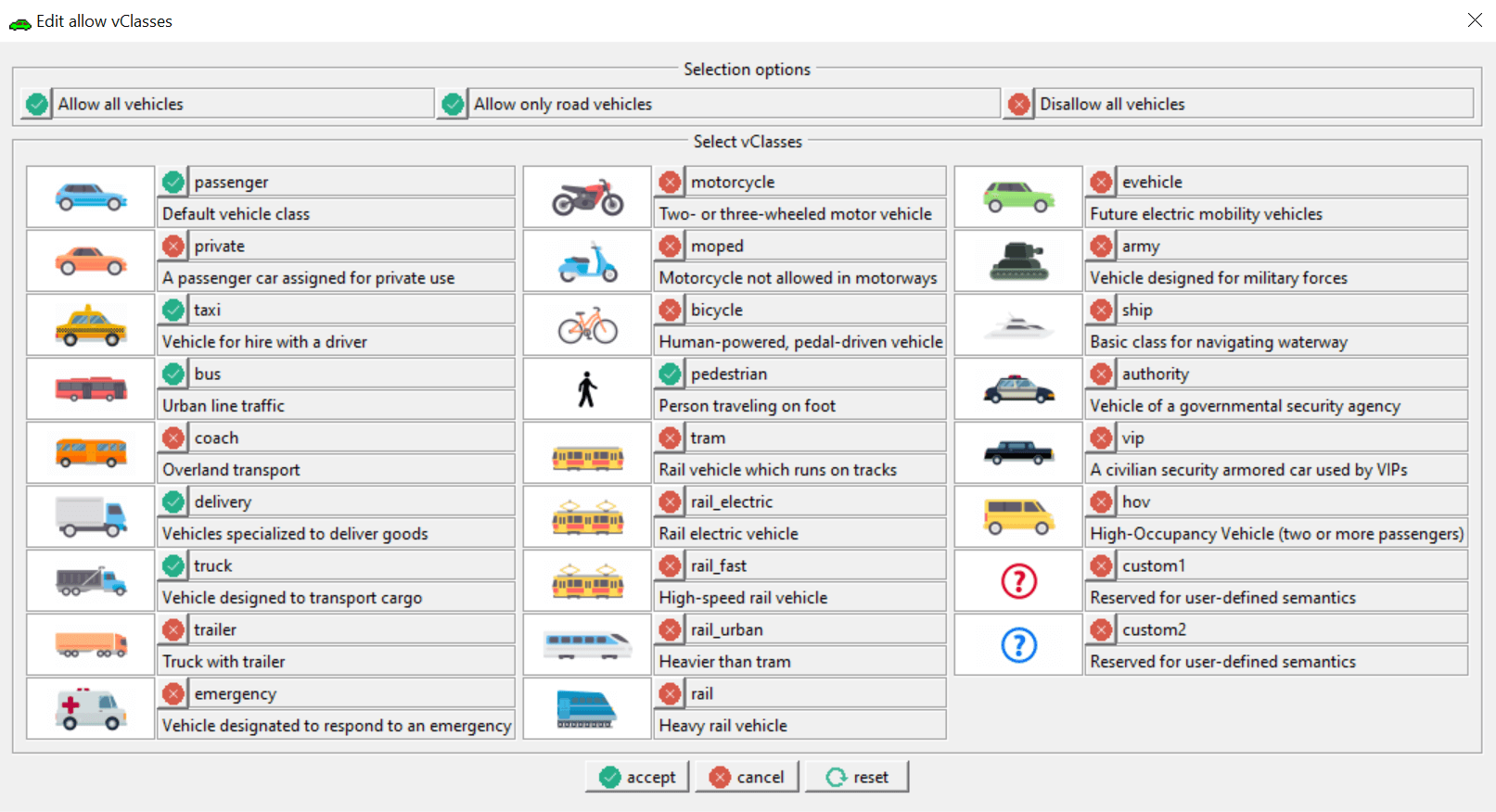Click the army tank icon
This screenshot has width=1496, height=812.
coord(1018,261)
